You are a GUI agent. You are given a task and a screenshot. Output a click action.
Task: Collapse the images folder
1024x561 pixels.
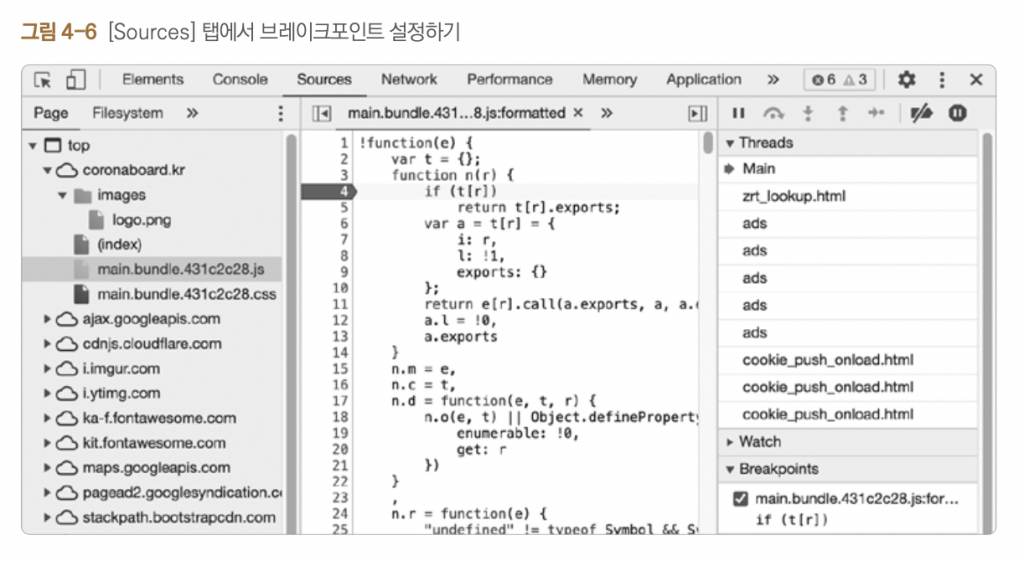coord(62,195)
